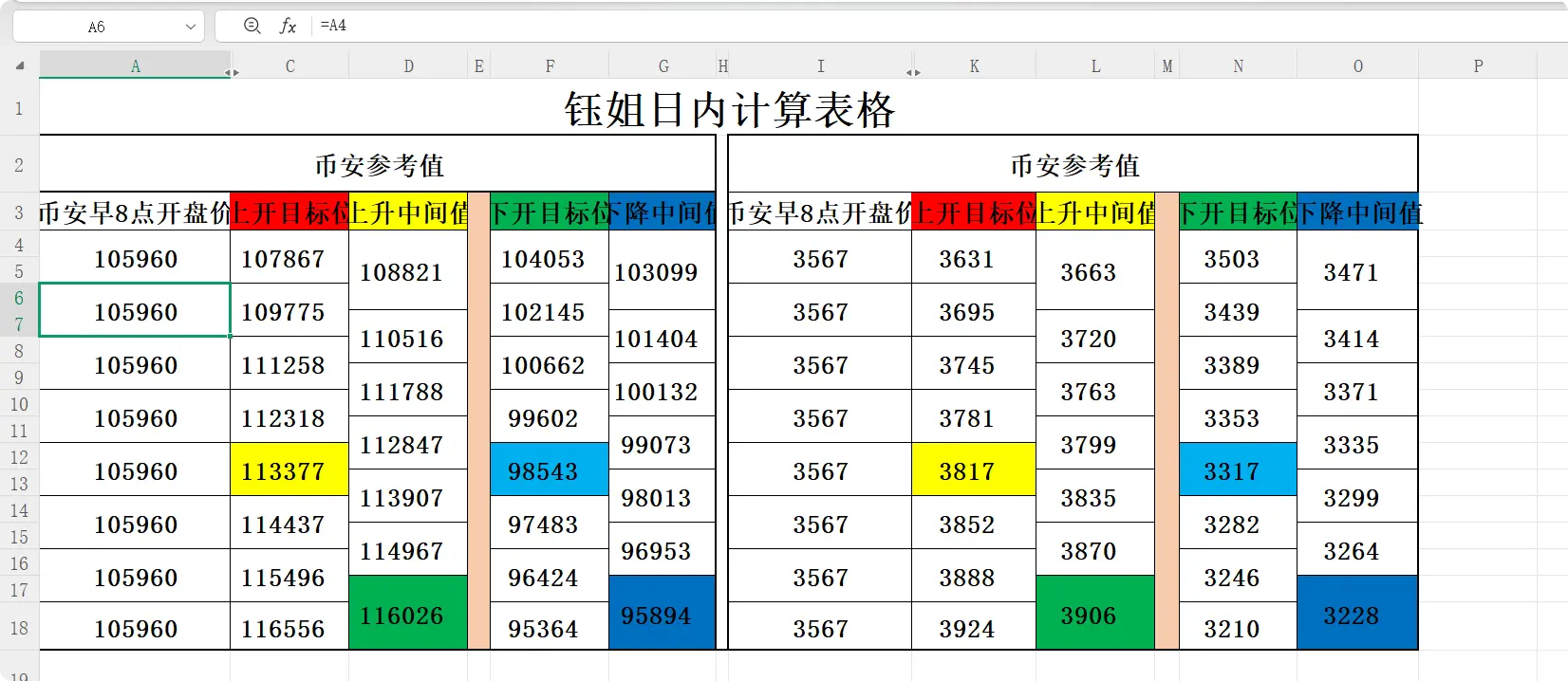Click the zoom magnifier icon in formula bar
The width and height of the screenshot is (1568, 681).
252,26
